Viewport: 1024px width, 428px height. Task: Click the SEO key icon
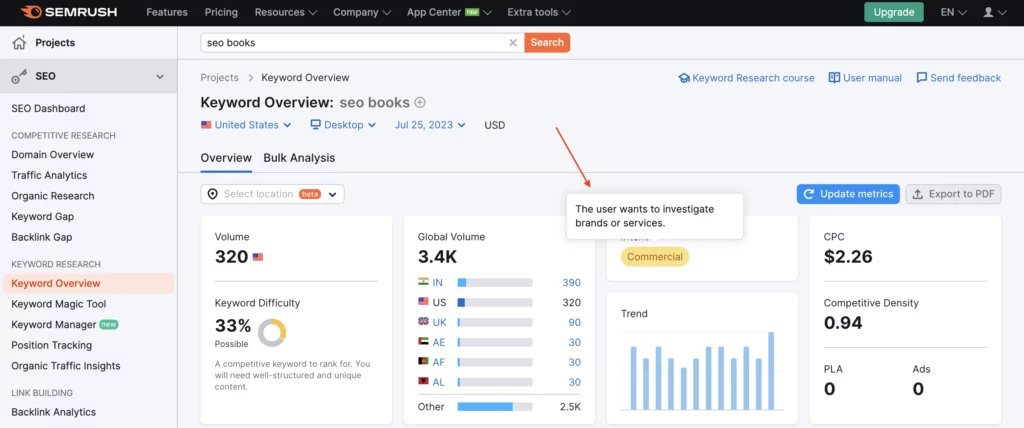[20, 76]
